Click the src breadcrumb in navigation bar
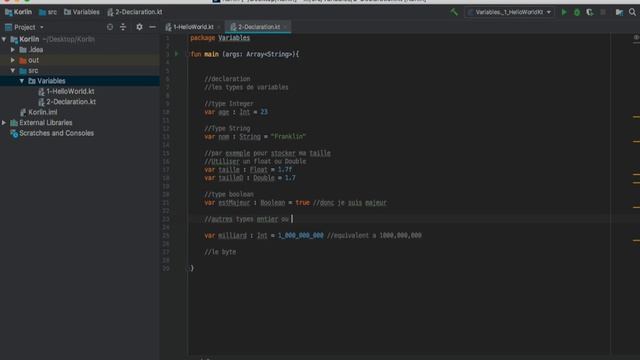 pyautogui.click(x=48, y=12)
